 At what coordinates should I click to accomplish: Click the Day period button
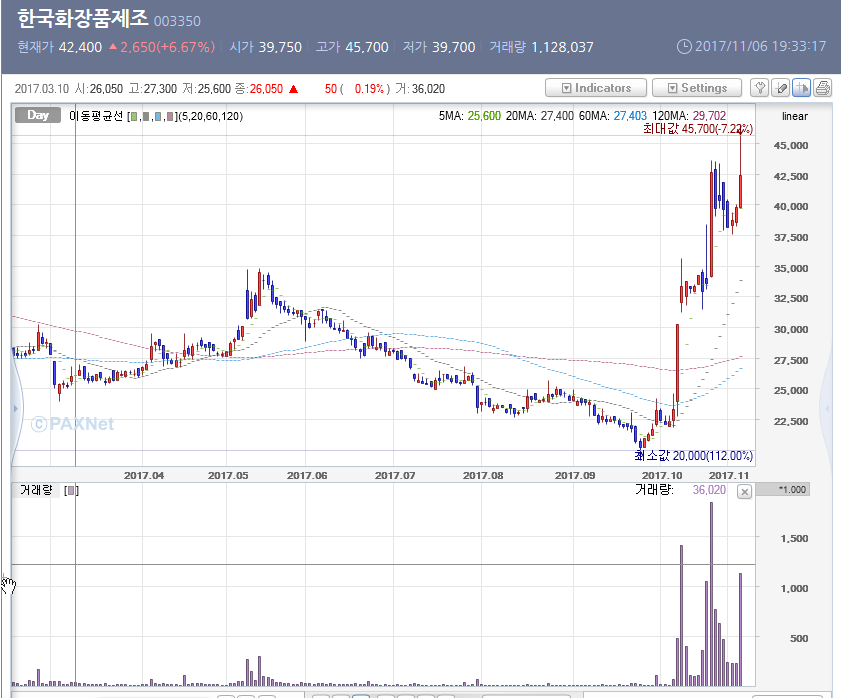pos(38,115)
